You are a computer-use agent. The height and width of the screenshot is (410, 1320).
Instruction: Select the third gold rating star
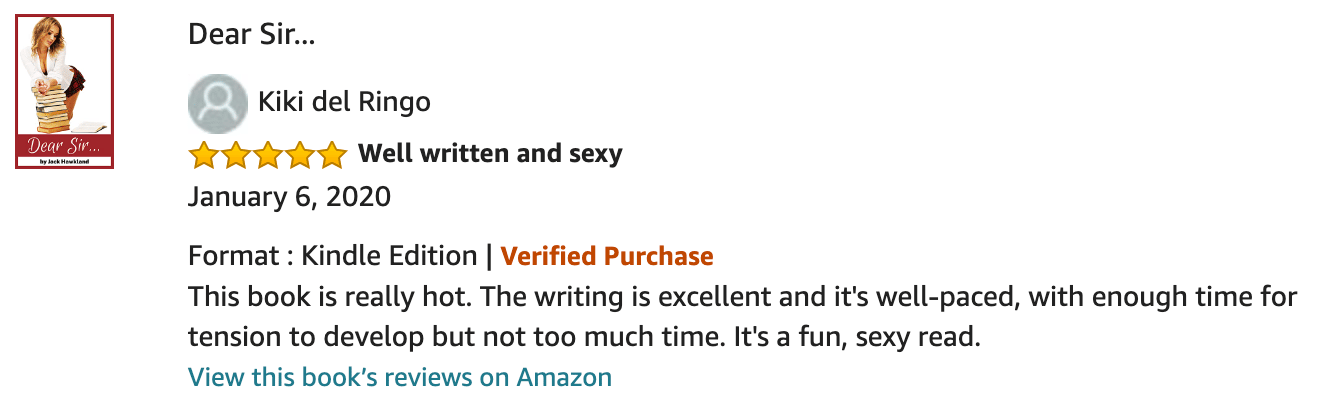(x=268, y=155)
